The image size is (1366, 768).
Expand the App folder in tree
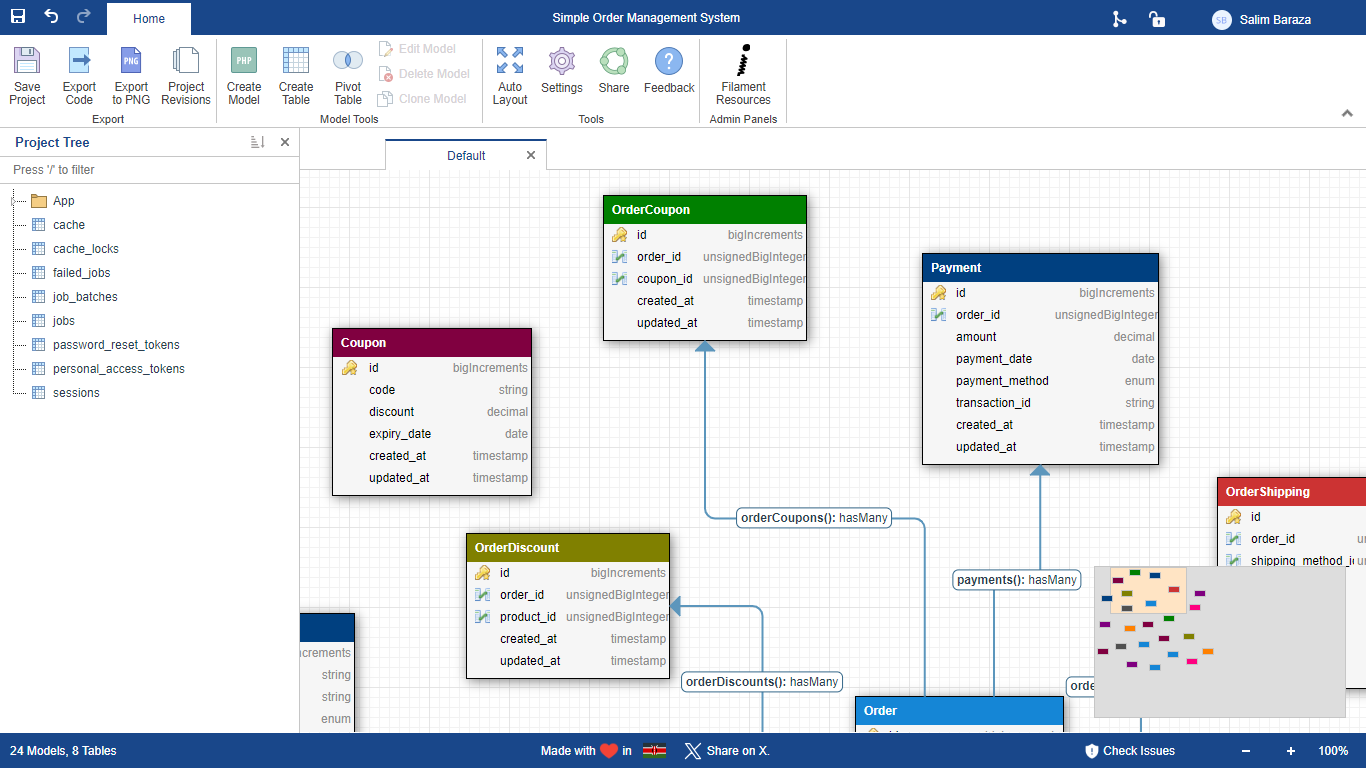pyautogui.click(x=14, y=201)
